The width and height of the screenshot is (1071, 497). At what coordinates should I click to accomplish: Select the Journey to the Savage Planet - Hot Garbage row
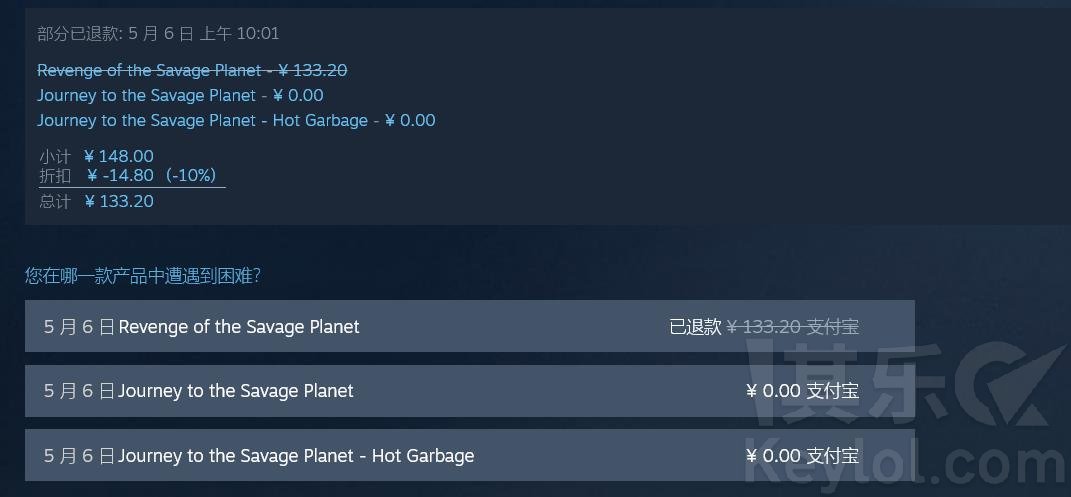(x=469, y=455)
